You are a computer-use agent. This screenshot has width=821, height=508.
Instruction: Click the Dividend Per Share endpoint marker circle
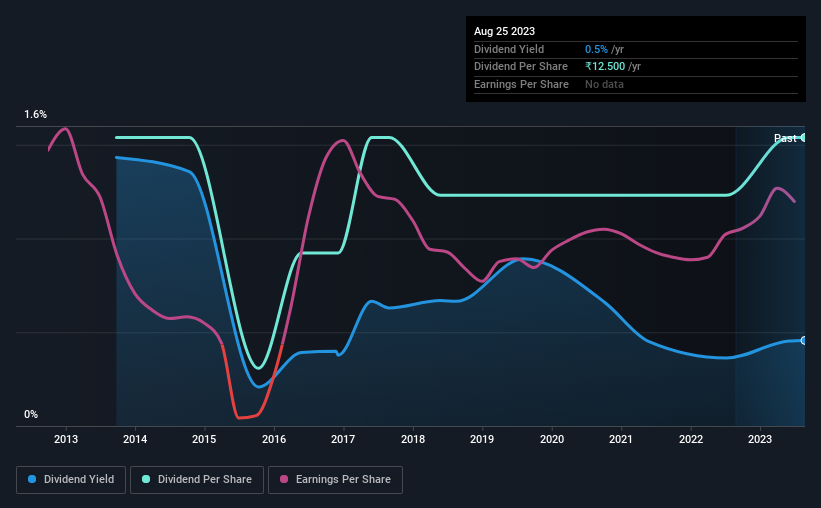point(803,138)
